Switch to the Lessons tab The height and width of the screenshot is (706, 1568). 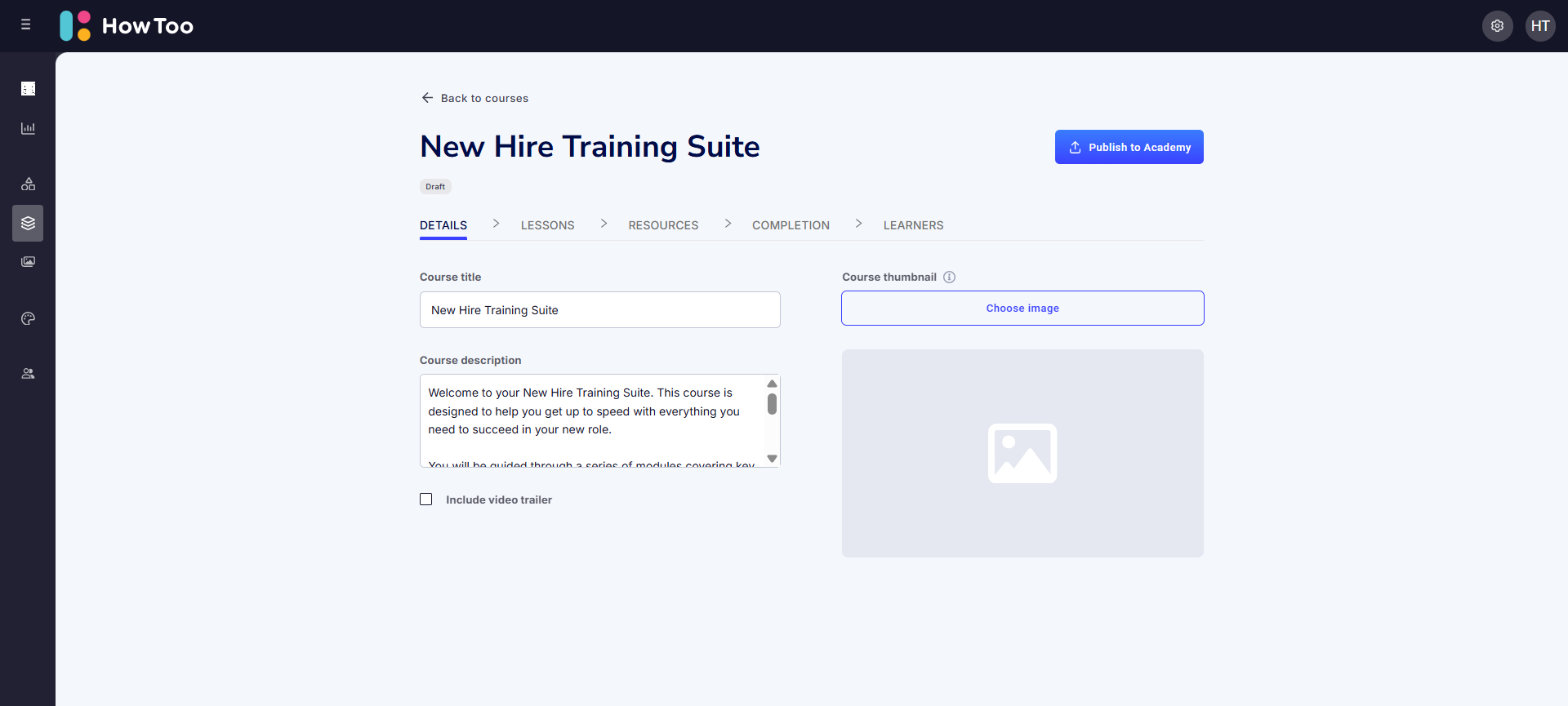click(547, 225)
